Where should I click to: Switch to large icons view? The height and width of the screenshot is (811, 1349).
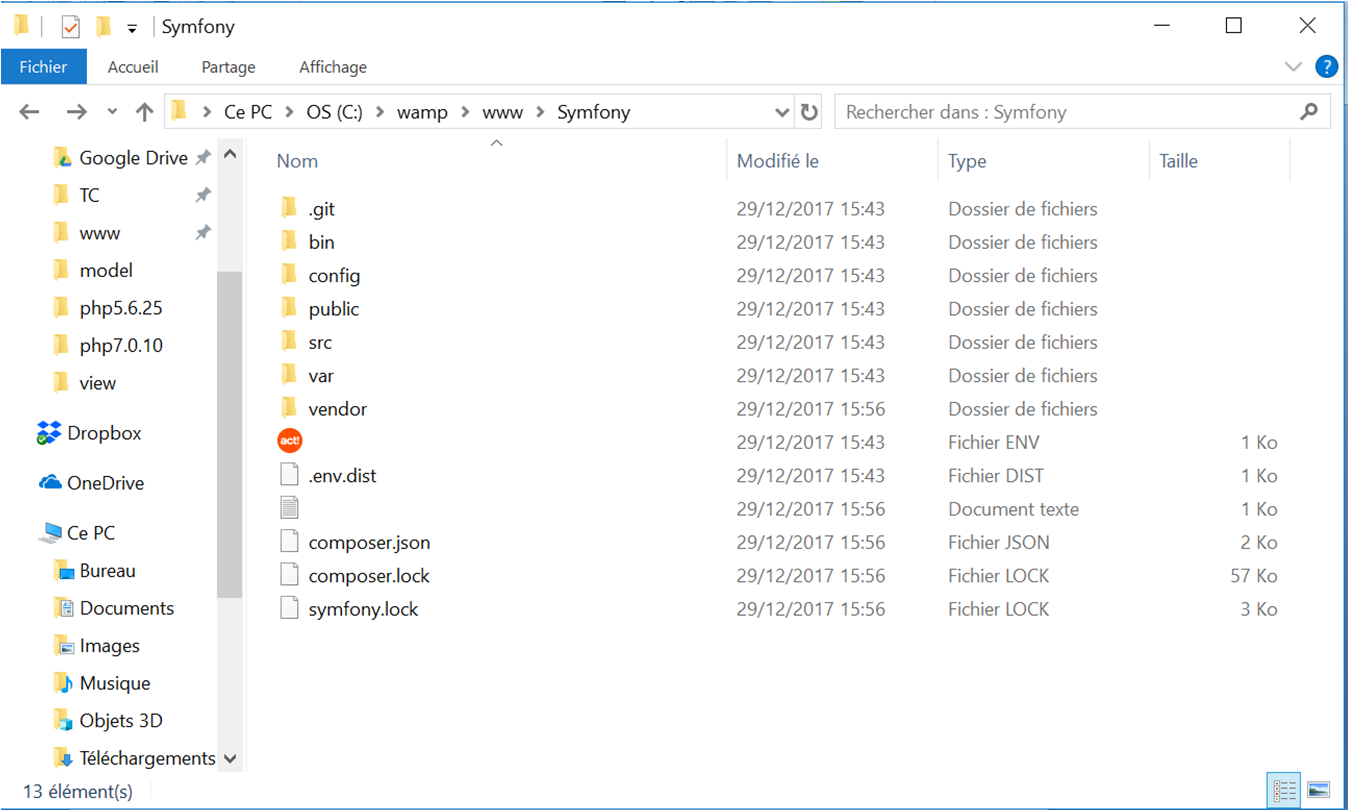click(1317, 790)
